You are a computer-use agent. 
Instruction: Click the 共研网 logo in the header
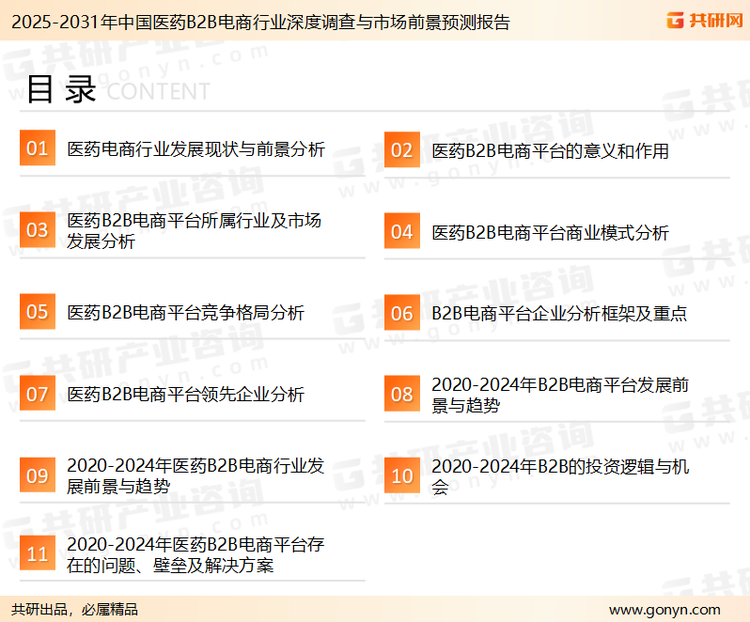pyautogui.click(x=705, y=21)
